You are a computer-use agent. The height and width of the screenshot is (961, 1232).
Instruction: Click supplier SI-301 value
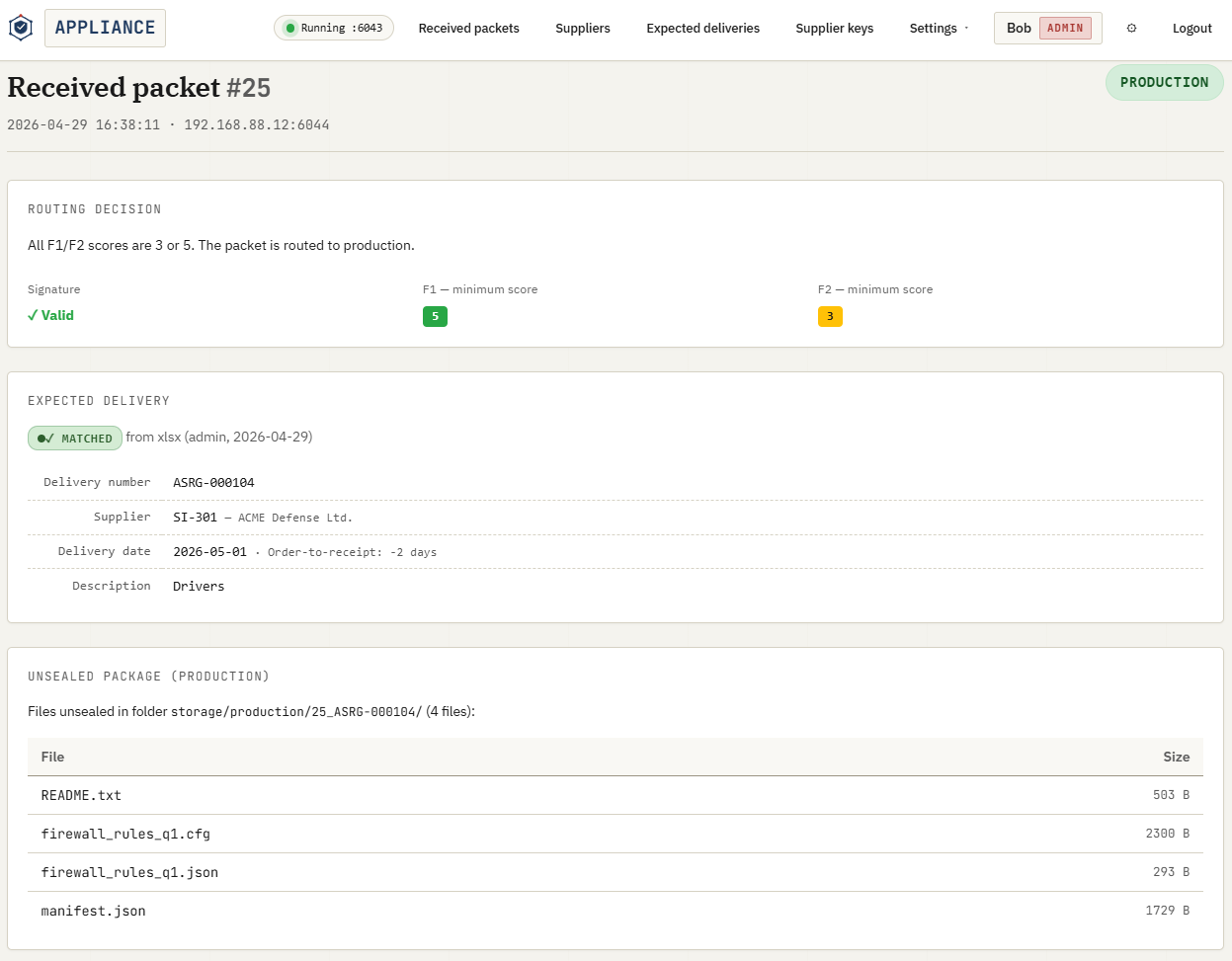pyautogui.click(x=195, y=517)
